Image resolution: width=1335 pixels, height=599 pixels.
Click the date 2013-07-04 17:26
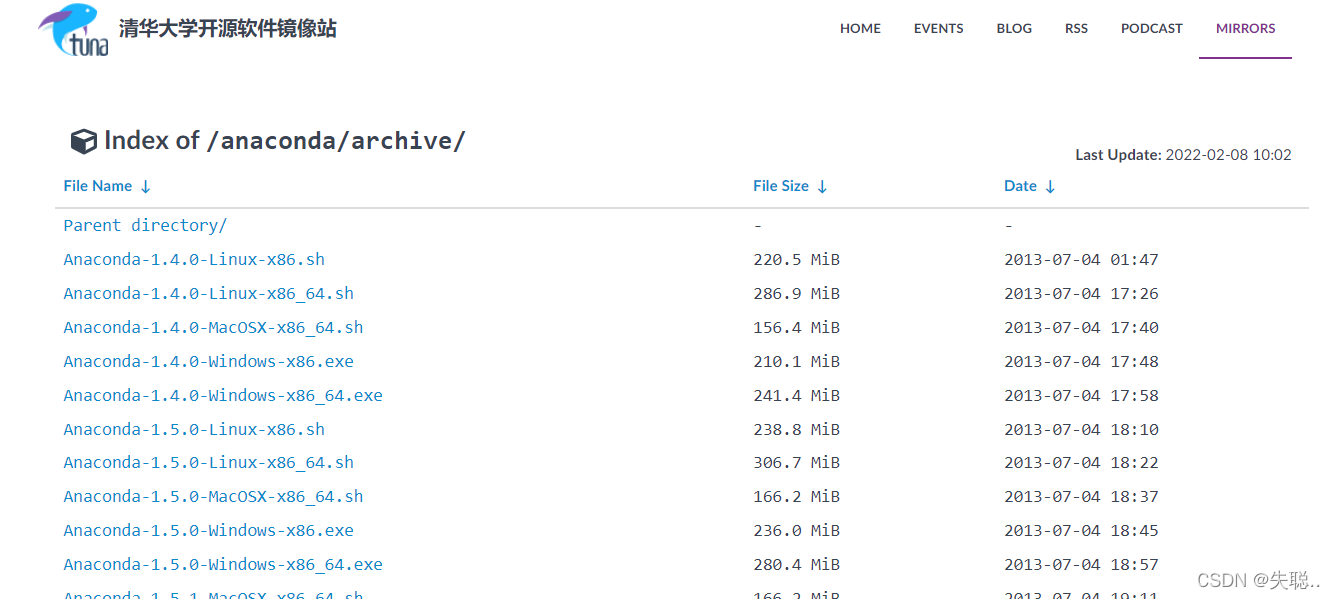point(1081,293)
